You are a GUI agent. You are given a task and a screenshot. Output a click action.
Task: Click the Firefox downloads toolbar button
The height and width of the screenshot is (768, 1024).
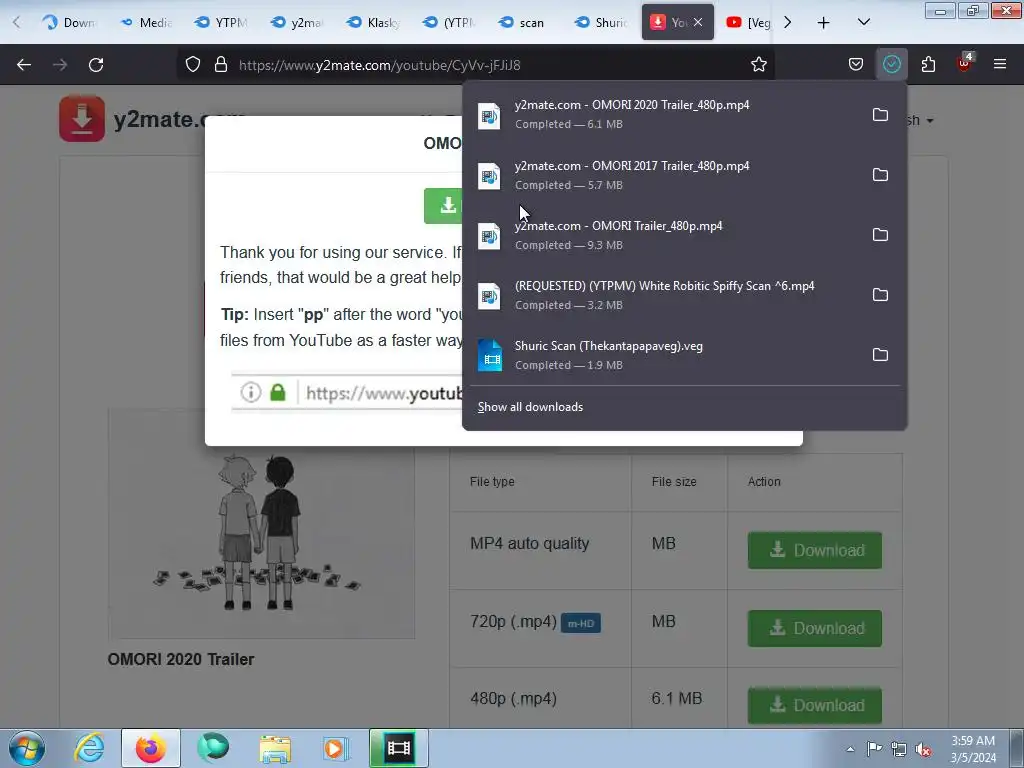point(891,64)
